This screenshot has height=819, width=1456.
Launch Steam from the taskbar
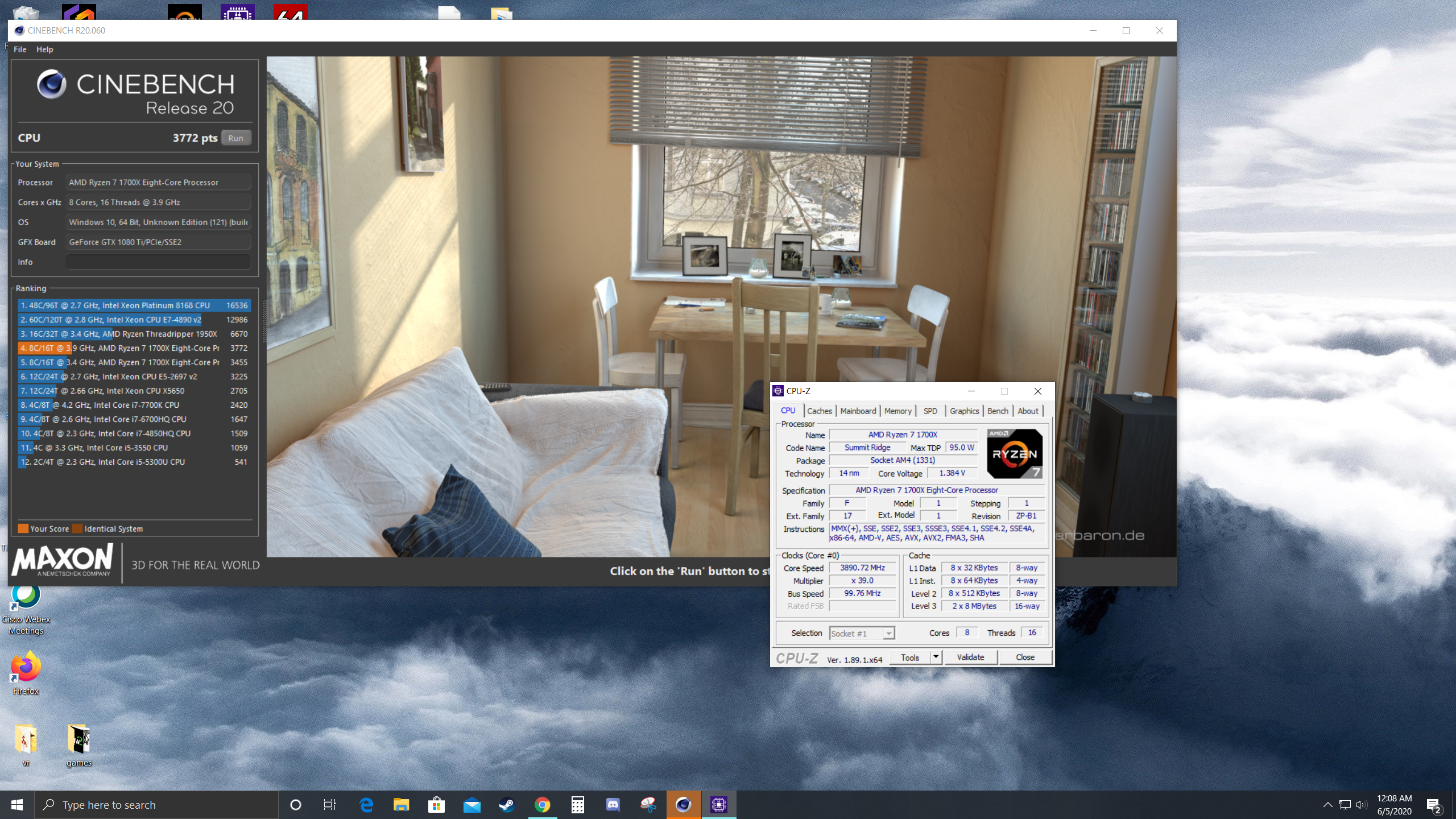pos(507,805)
